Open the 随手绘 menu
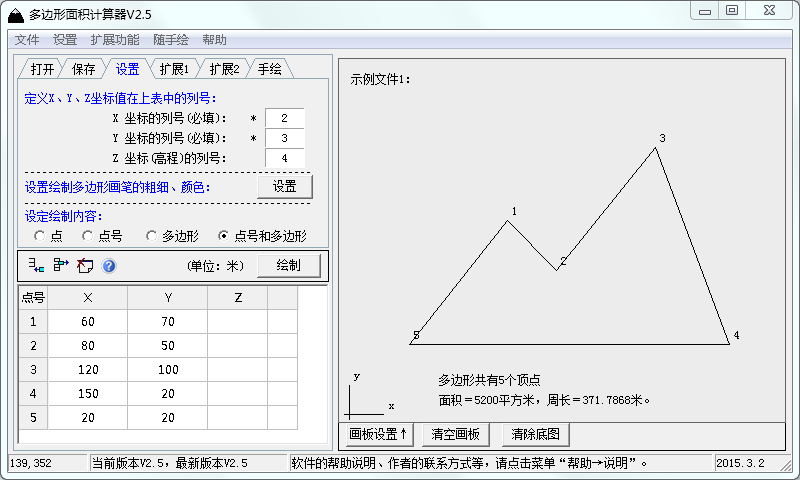The image size is (800, 480). click(x=171, y=40)
